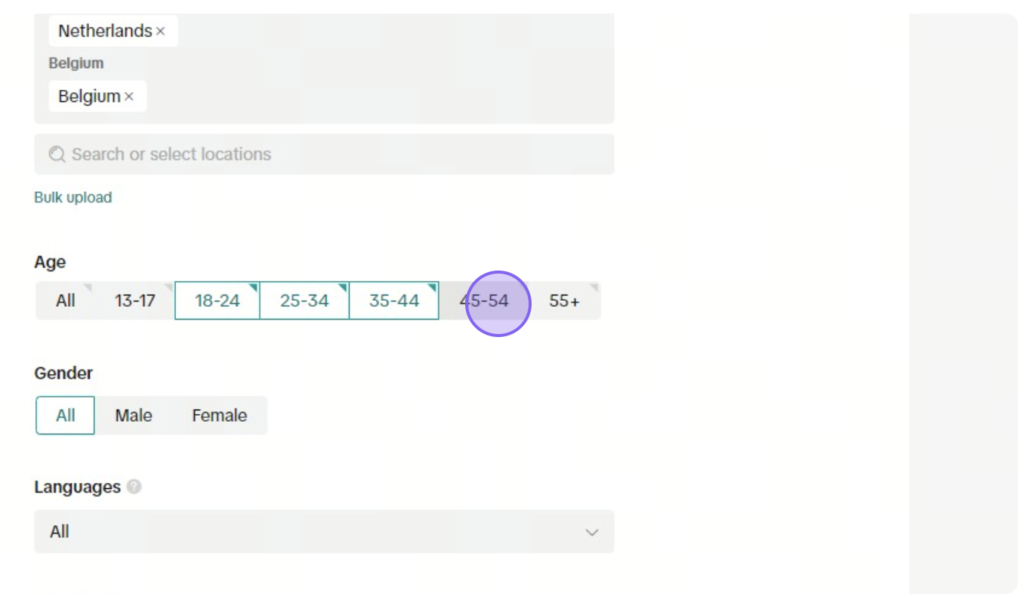Deselect the 35-44 age group
Image resolution: width=1024 pixels, height=597 pixels.
tap(394, 300)
